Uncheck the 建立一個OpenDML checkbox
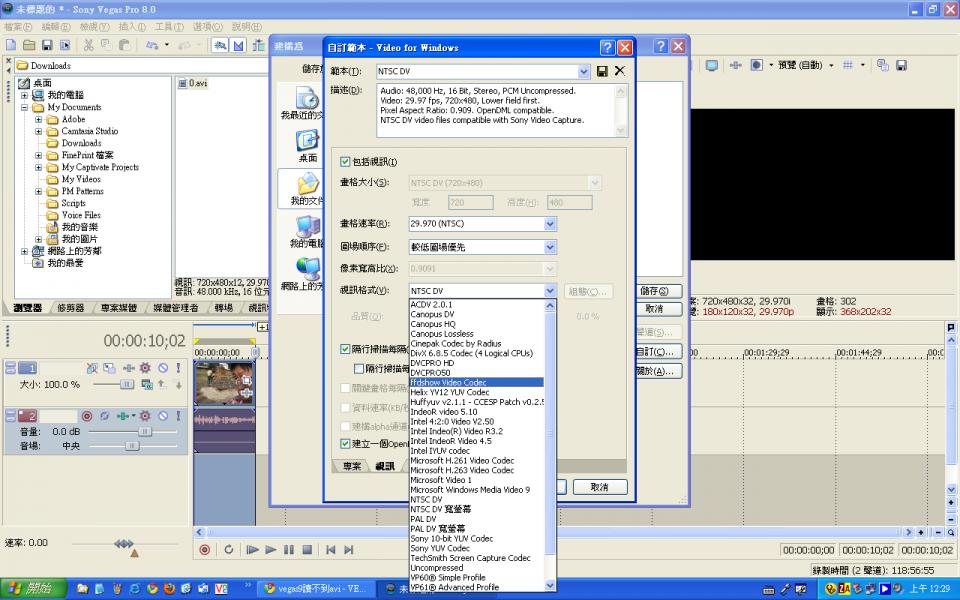960x600 pixels. [x=346, y=443]
